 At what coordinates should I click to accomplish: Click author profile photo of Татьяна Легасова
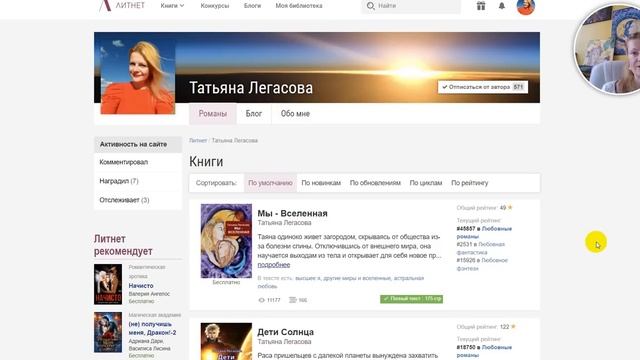[138, 77]
